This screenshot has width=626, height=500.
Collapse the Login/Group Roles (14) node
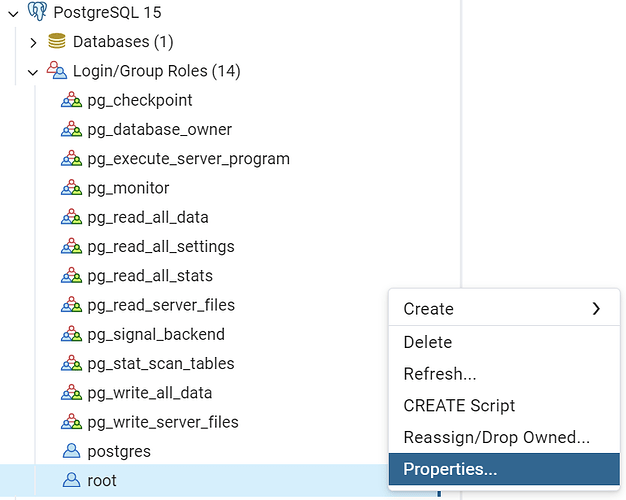click(x=33, y=72)
